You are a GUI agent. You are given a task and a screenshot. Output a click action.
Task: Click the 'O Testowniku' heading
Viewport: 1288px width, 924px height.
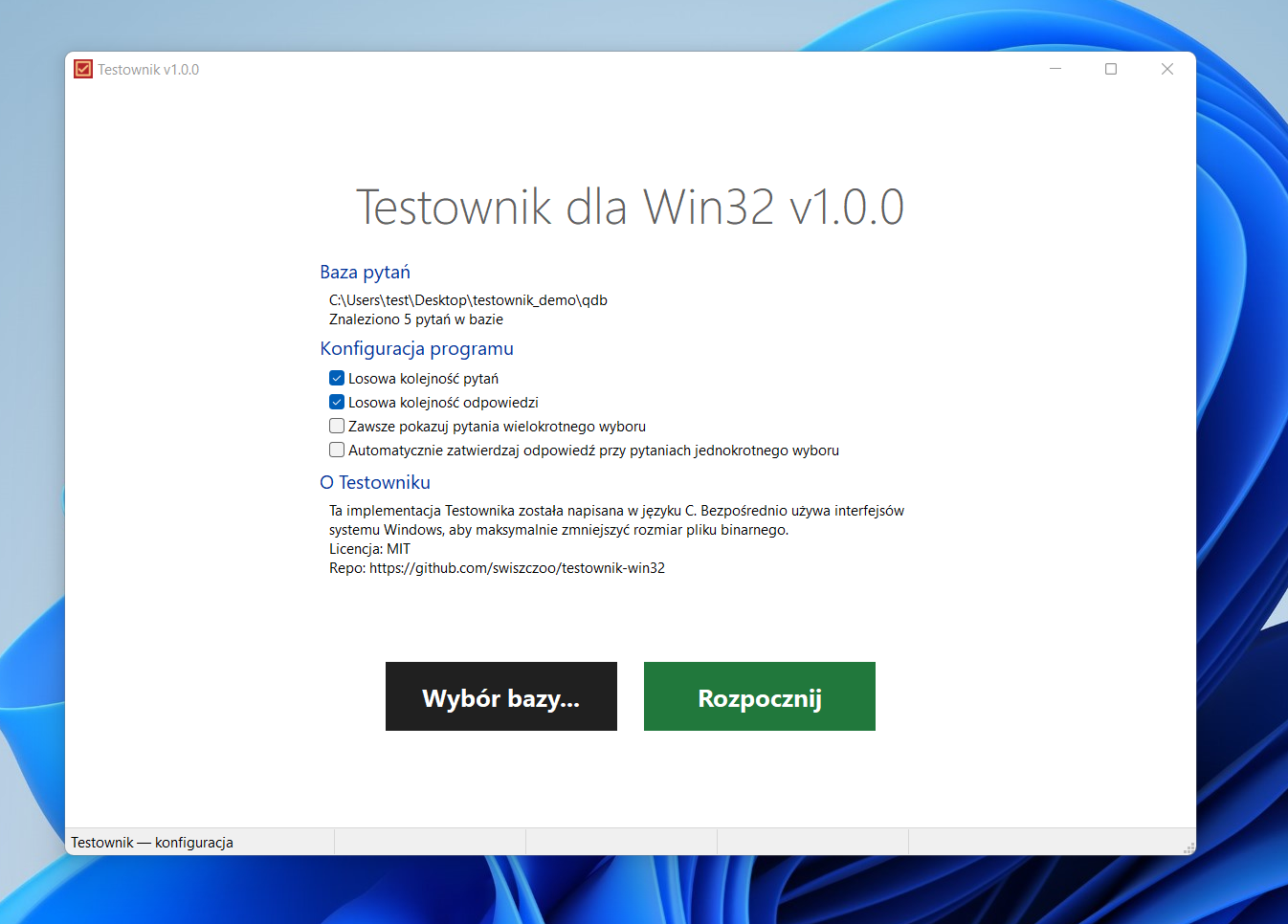tap(375, 482)
